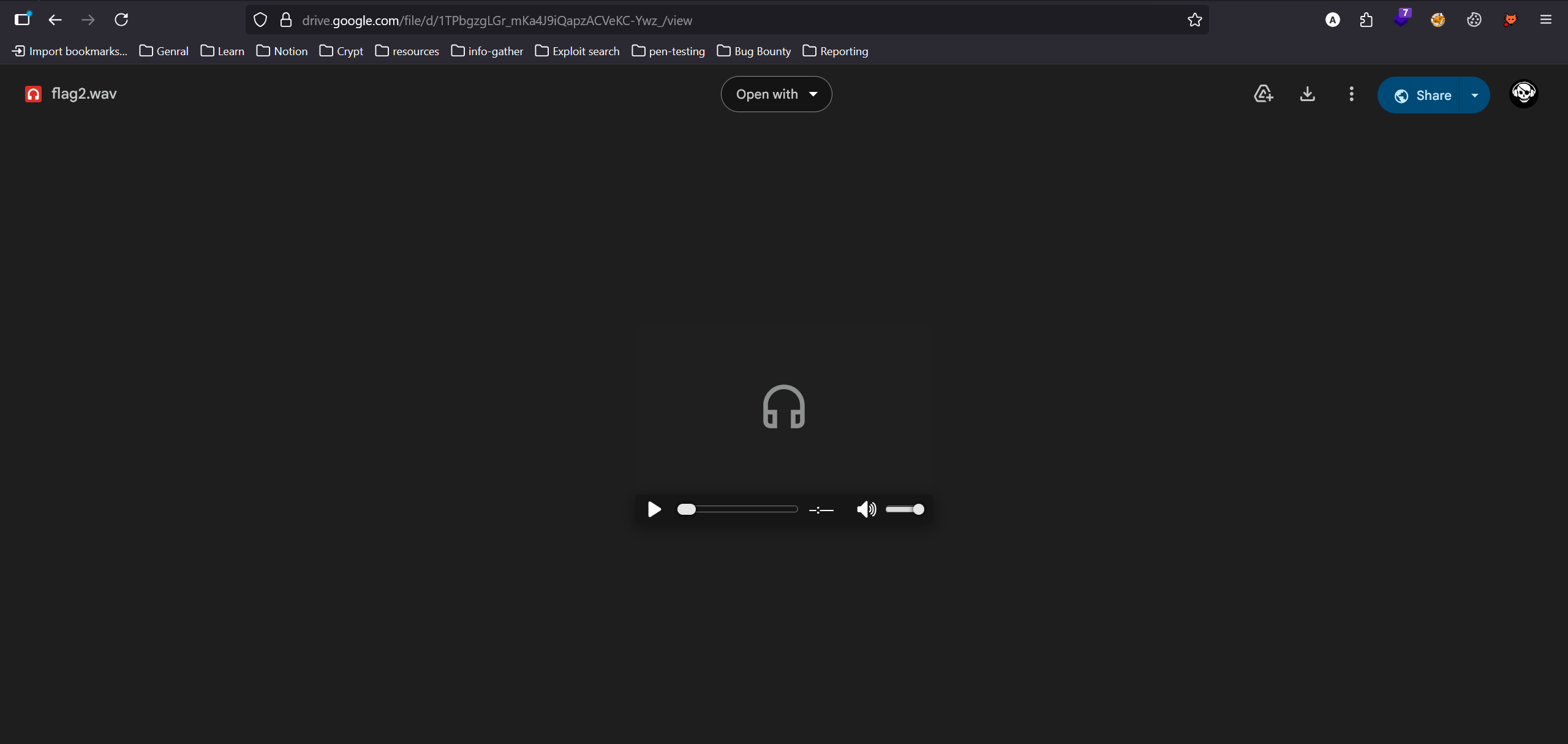Add shortcut to Drive icon
The image size is (1568, 744).
pos(1263,94)
